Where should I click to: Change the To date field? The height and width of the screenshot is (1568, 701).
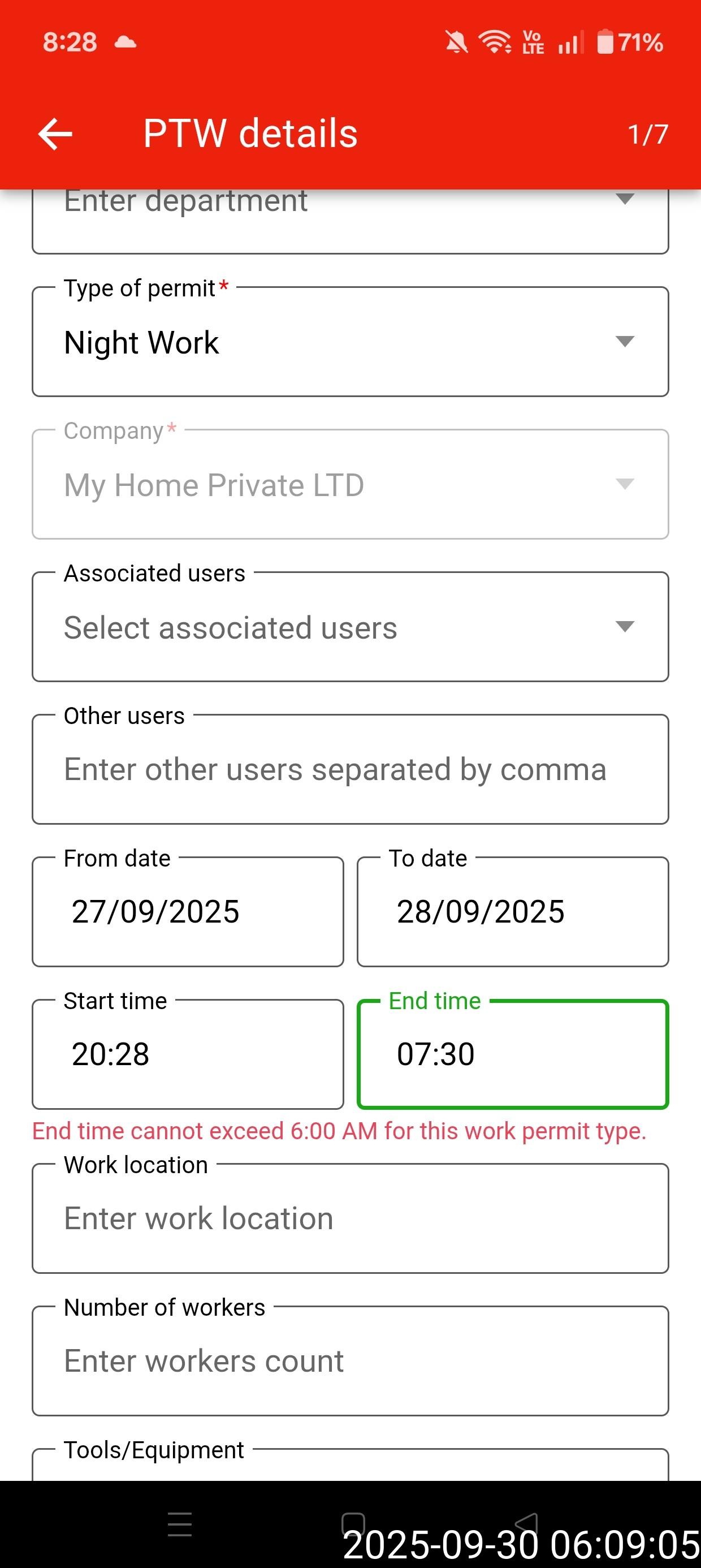[512, 912]
